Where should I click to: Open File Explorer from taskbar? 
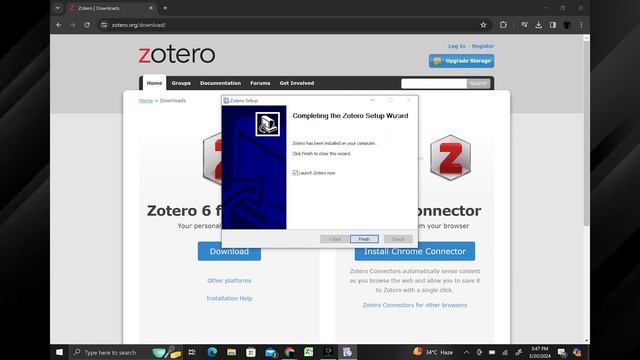point(231,352)
